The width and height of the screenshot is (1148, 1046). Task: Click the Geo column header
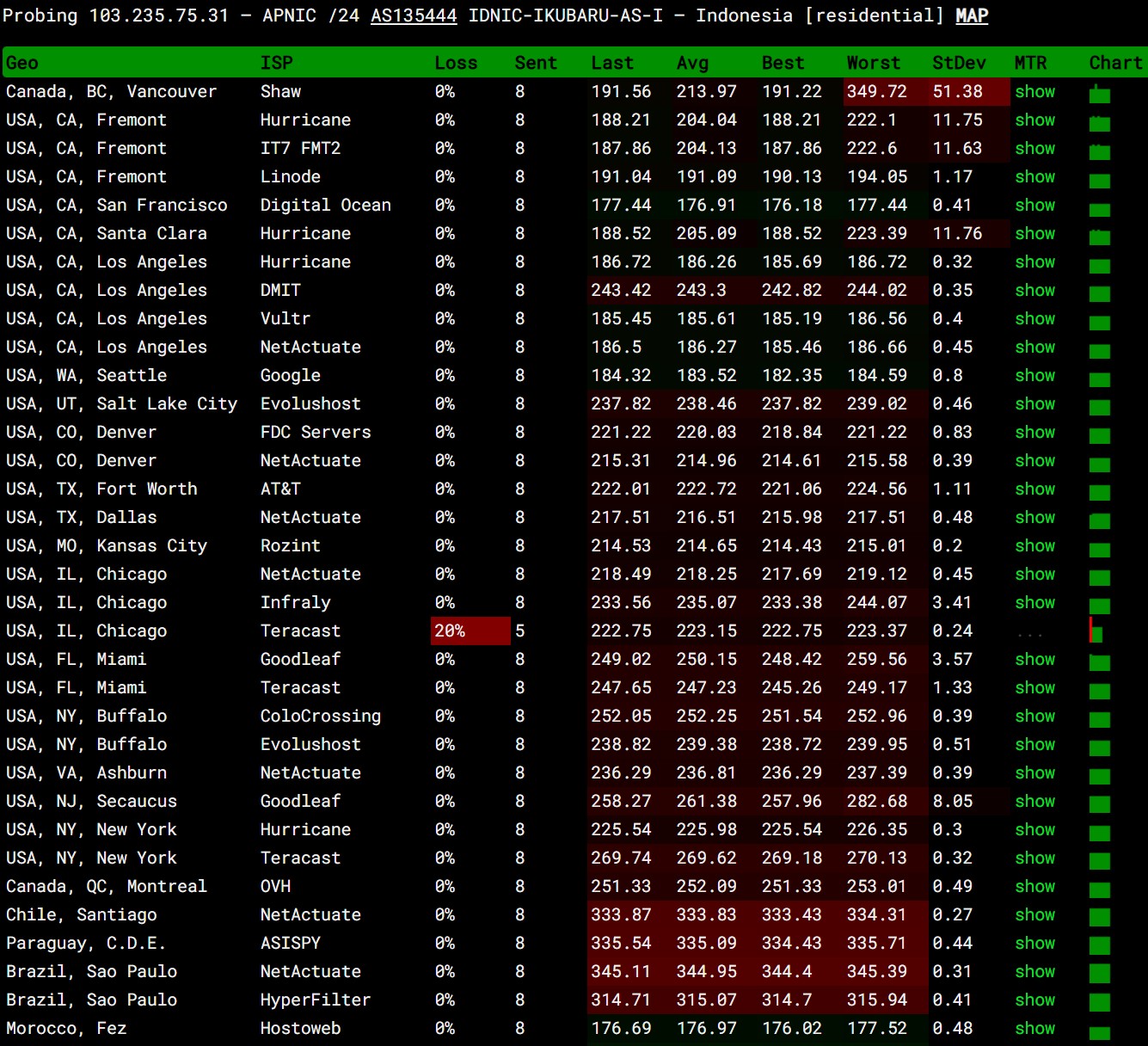tap(22, 63)
